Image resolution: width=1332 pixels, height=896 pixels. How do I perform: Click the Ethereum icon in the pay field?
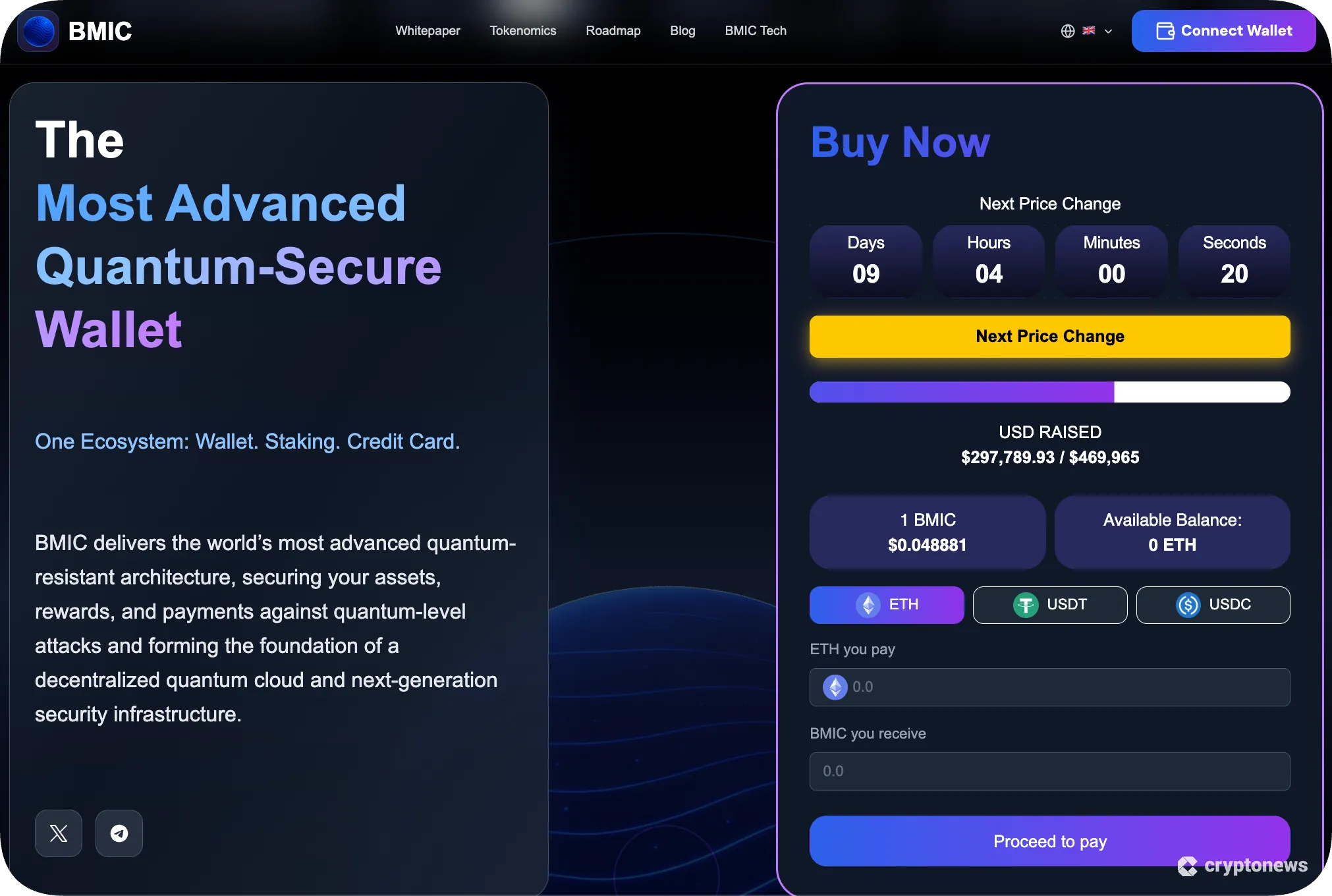834,687
